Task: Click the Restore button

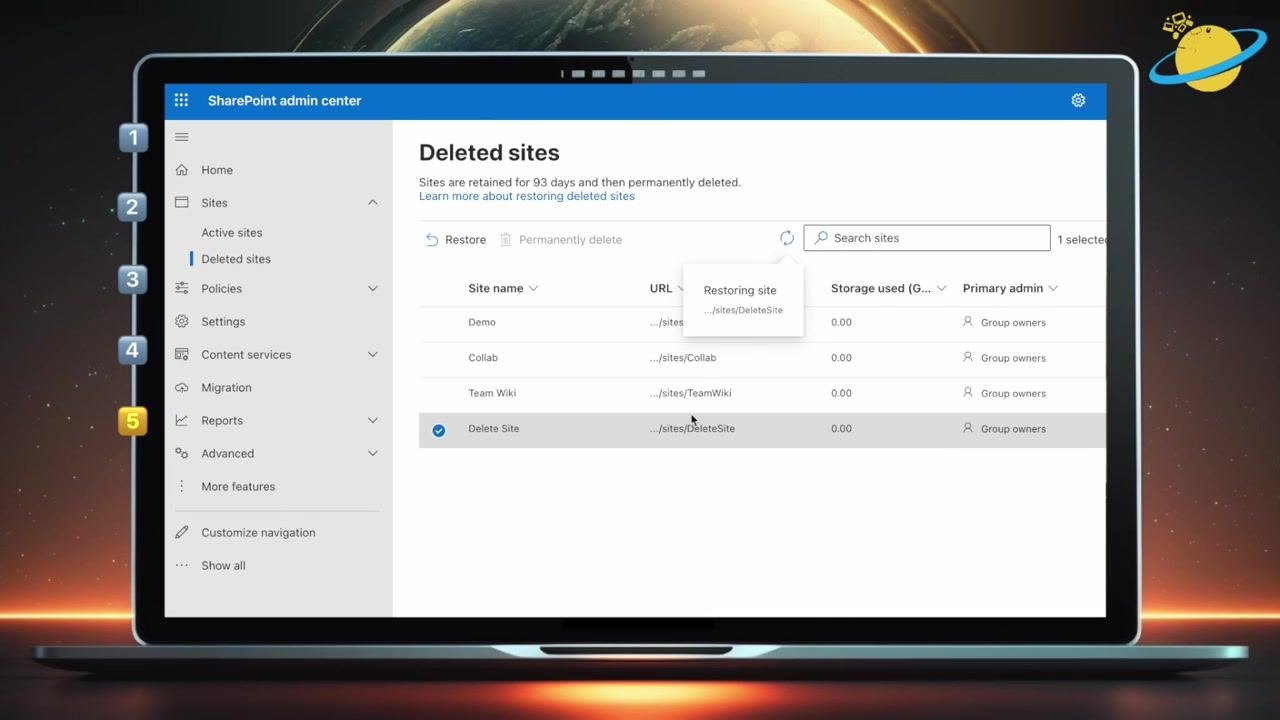Action: 456,240
